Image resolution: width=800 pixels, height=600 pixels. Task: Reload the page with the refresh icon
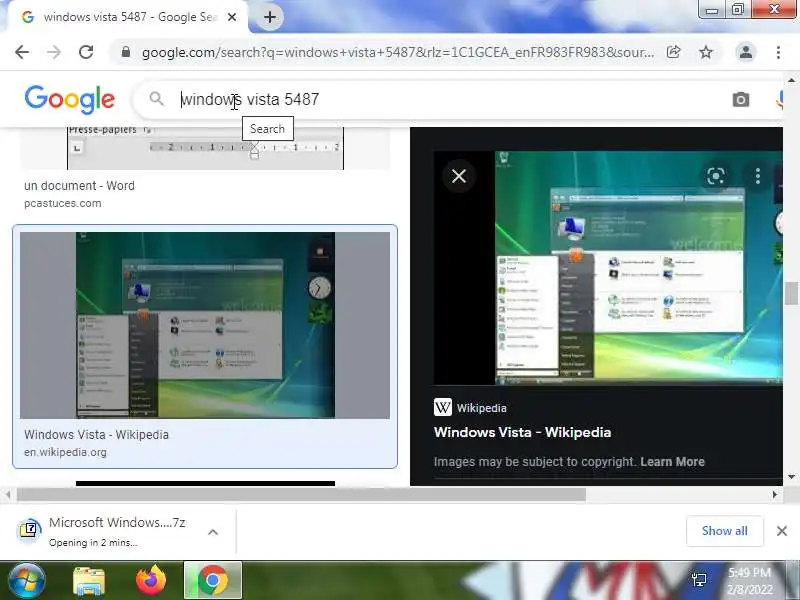coord(86,52)
